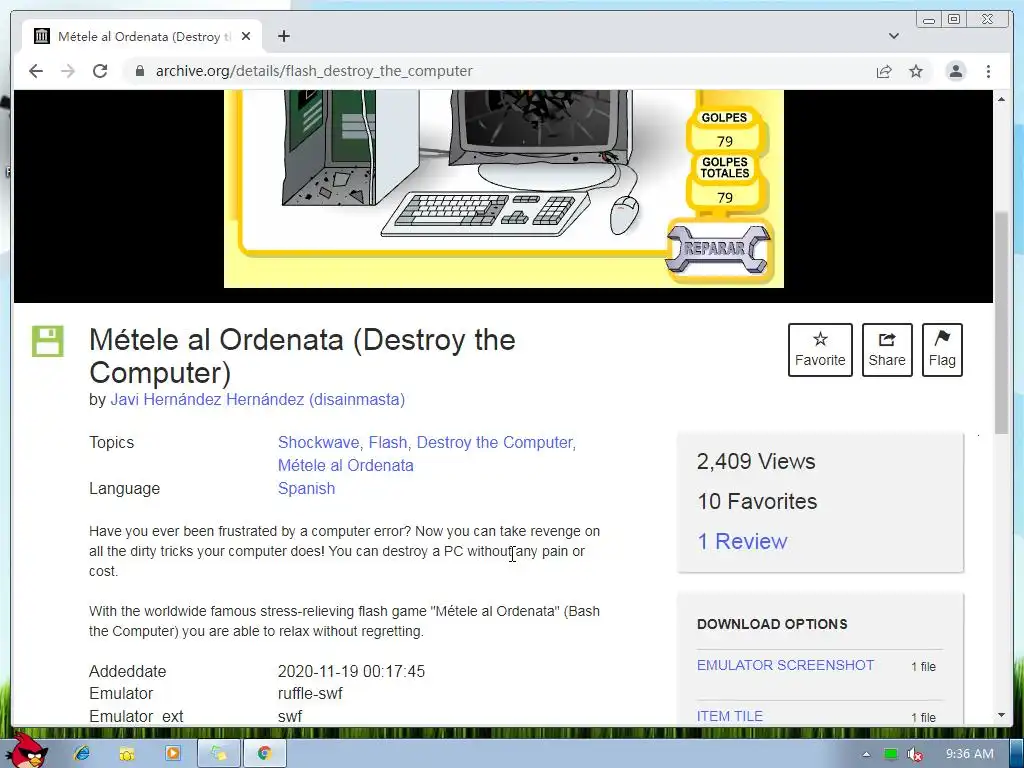The height and width of the screenshot is (768, 1024).
Task: Click the GOLPES TOTALES counter label
Action: click(x=724, y=168)
